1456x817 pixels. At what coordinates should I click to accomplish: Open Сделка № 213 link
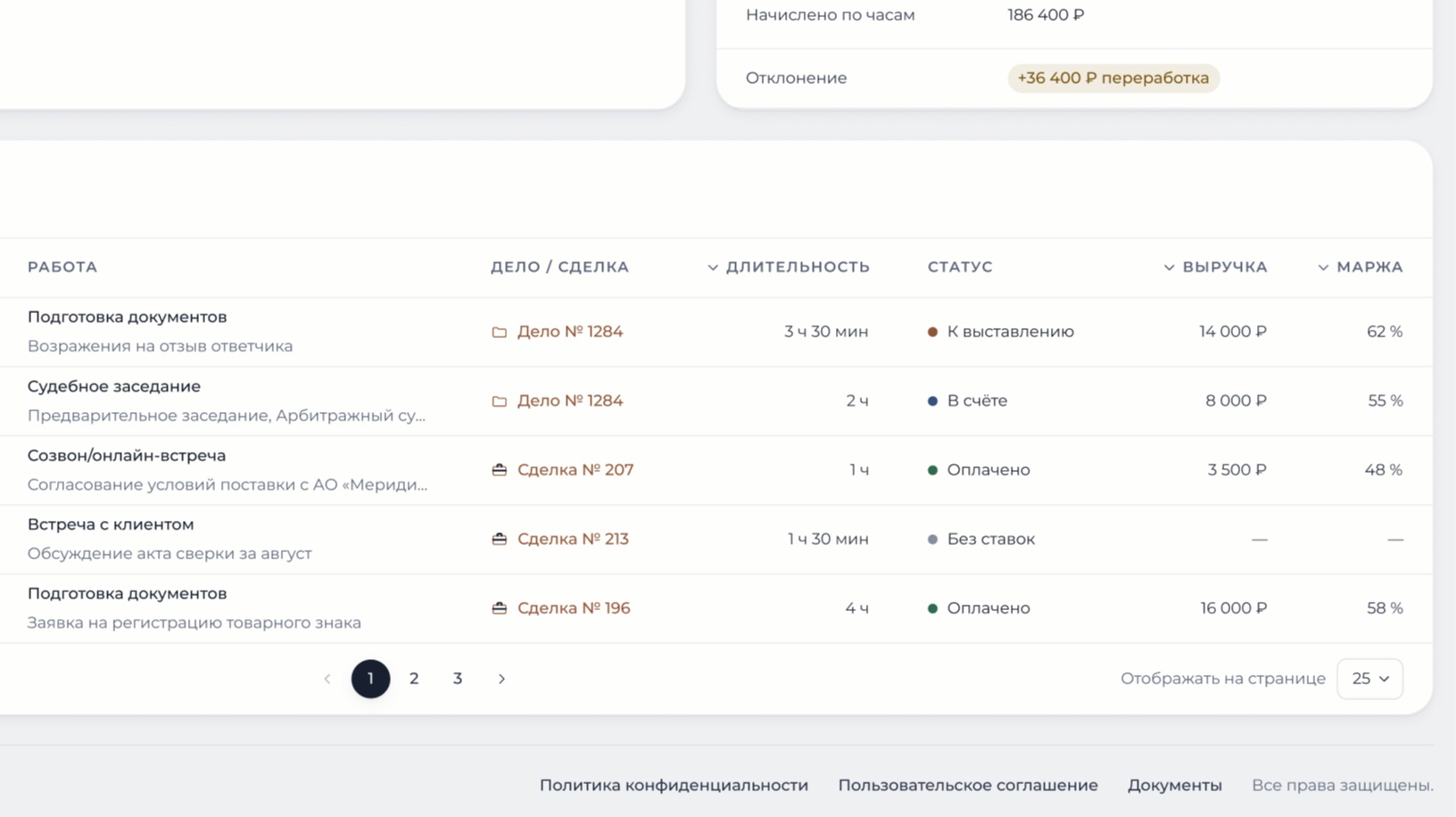573,539
